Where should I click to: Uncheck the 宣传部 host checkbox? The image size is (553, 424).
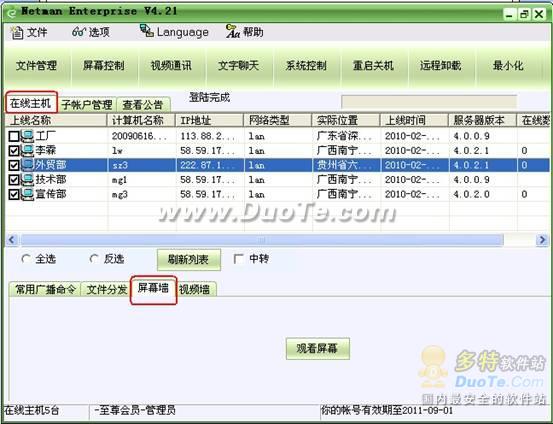[x=14, y=195]
